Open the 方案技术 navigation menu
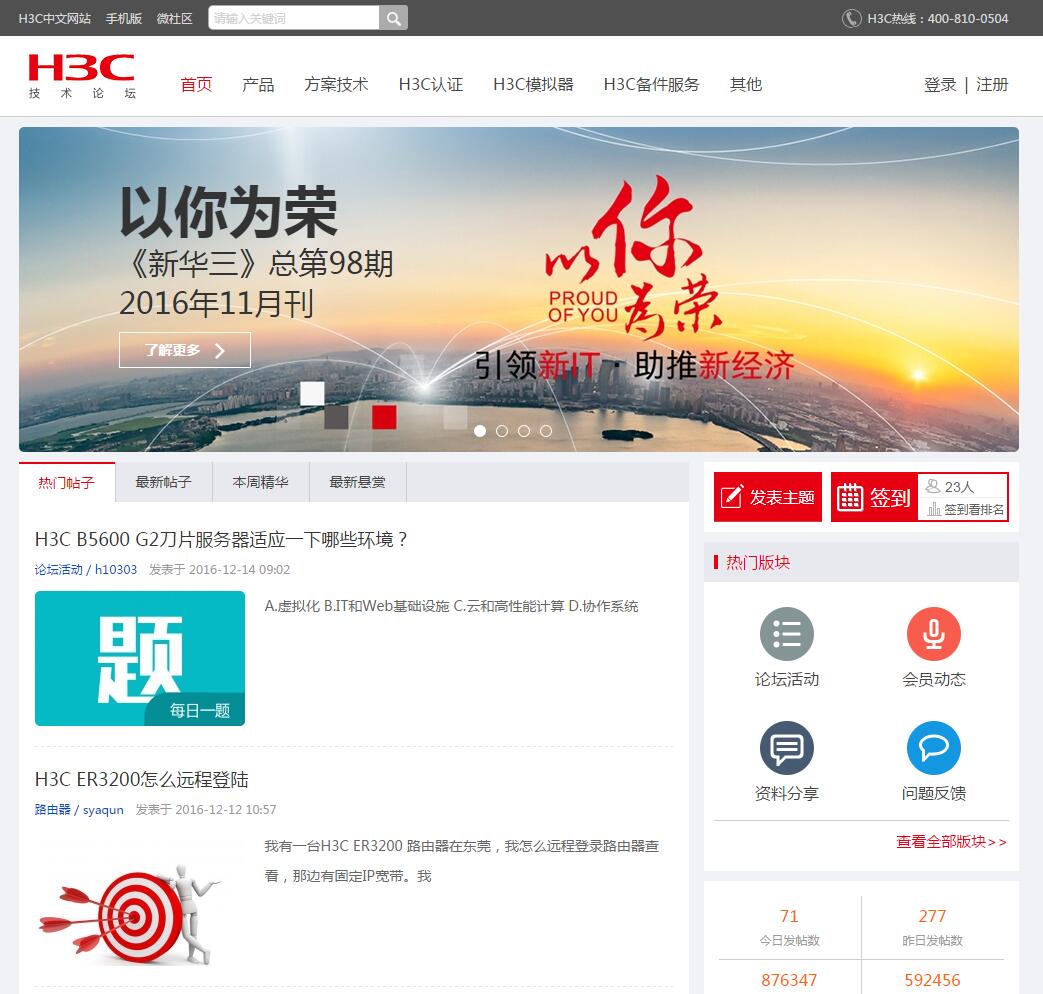 pyautogui.click(x=336, y=84)
